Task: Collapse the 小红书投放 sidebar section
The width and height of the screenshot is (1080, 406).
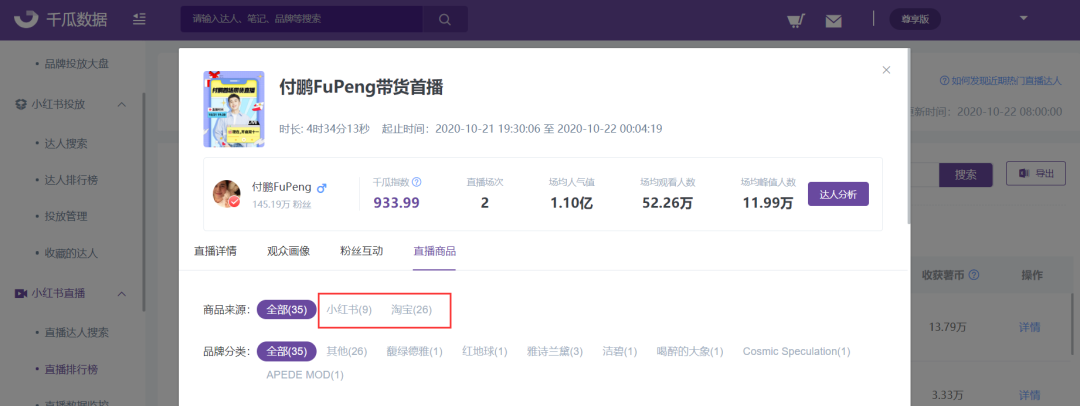Action: coord(122,105)
